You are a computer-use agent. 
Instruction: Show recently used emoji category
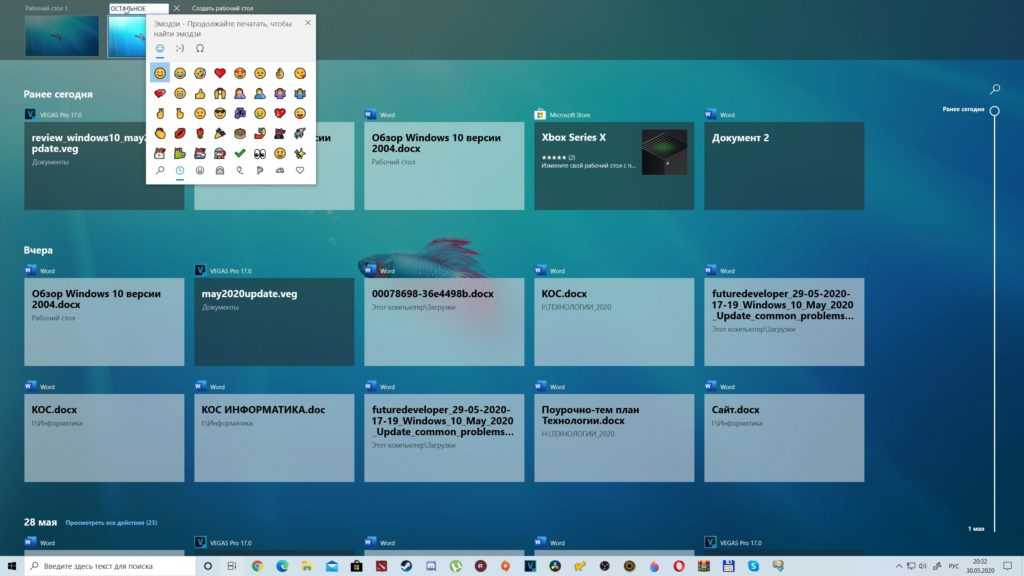point(180,171)
